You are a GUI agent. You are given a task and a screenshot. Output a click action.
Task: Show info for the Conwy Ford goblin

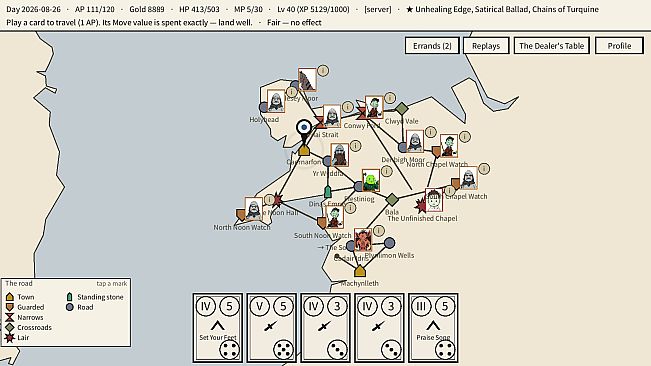pyautogui.click(x=390, y=98)
